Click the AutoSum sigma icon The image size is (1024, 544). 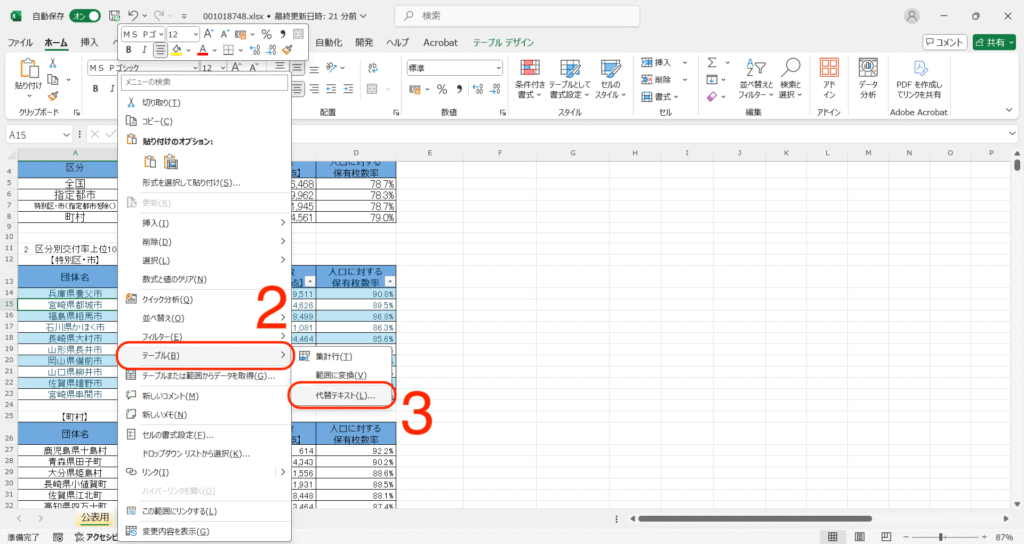tap(712, 63)
